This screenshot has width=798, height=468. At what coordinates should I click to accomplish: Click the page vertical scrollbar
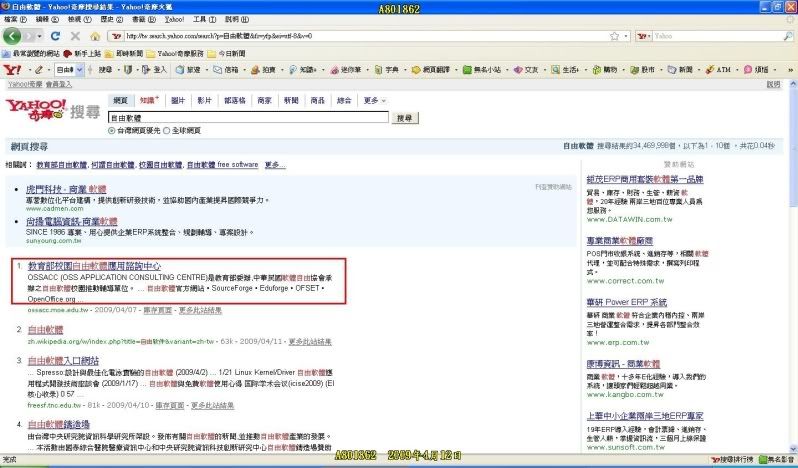pyautogui.click(x=793, y=266)
